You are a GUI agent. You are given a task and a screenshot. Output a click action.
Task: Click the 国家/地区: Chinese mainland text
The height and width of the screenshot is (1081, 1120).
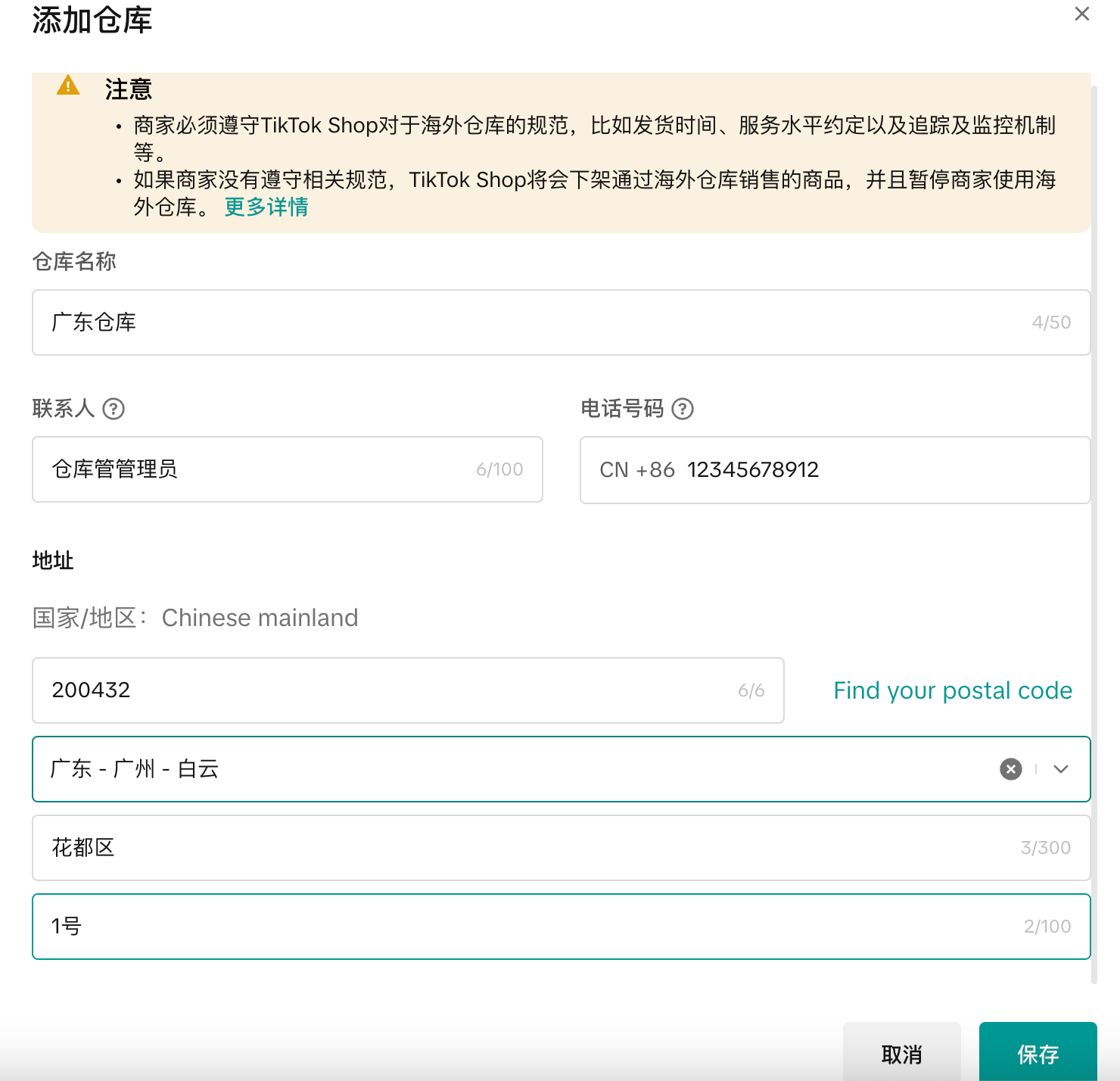point(195,618)
